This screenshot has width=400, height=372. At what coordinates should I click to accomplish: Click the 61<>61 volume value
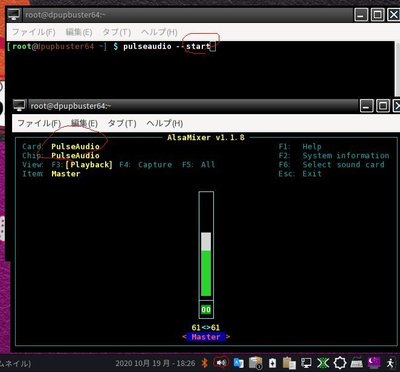(x=206, y=328)
